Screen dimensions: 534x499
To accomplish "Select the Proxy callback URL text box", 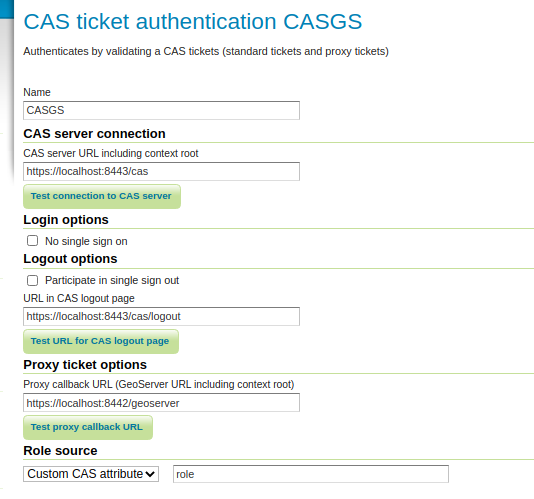I will click(161, 403).
